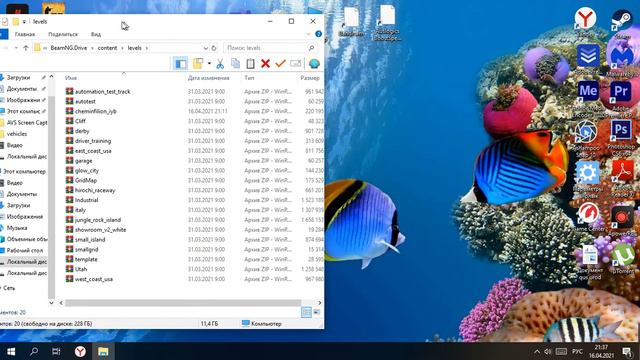
Task: Click the orange checkmark properties icon
Action: (280, 64)
